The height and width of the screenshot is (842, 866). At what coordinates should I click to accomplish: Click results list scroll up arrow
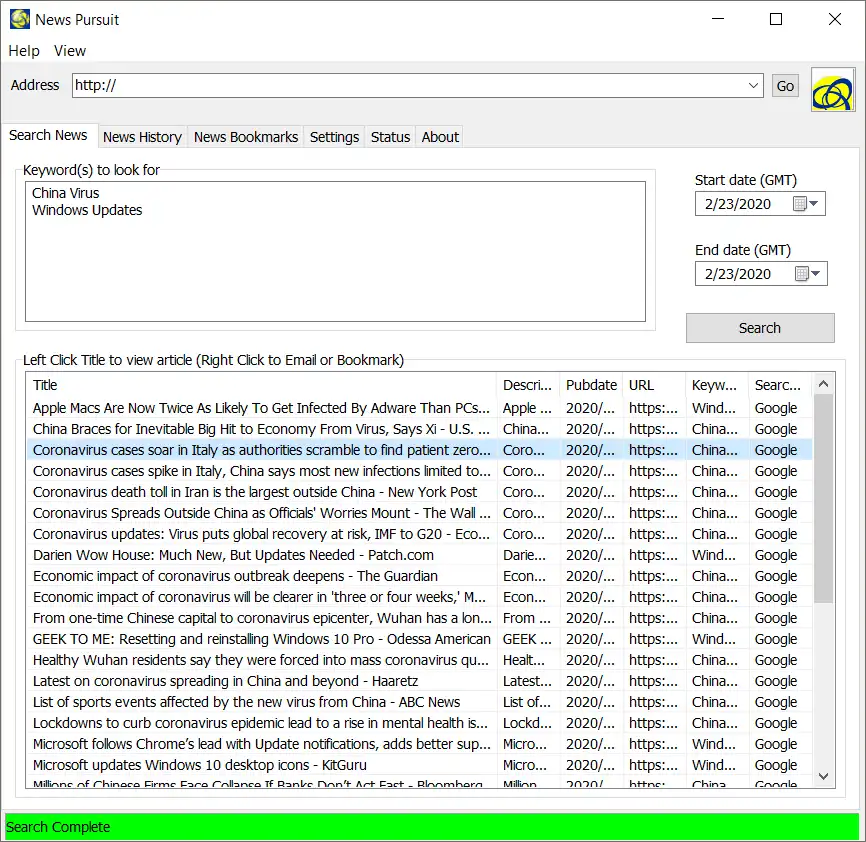[x=823, y=384]
